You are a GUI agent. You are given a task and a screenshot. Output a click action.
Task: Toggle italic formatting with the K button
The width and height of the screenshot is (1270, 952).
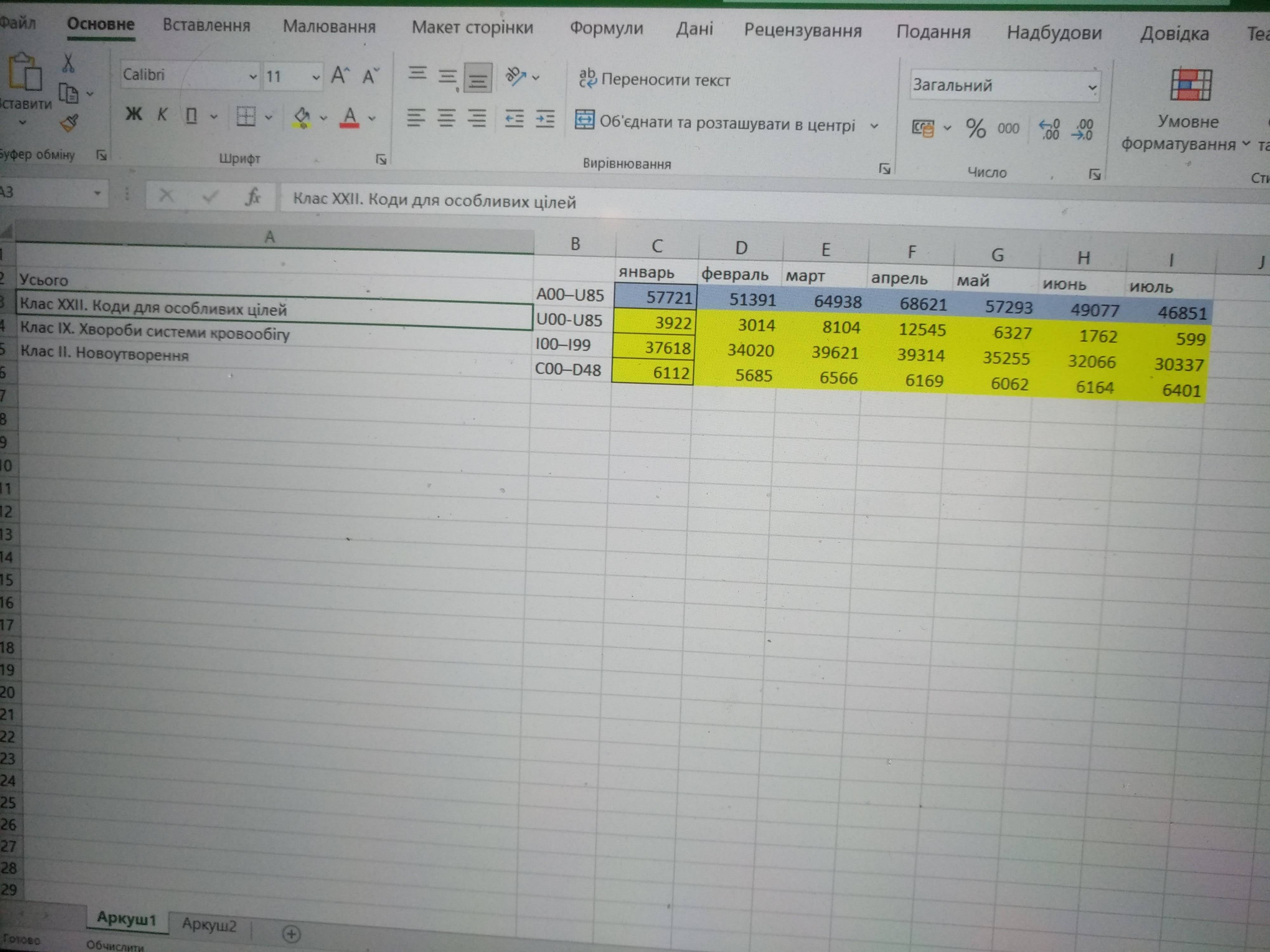[x=163, y=115]
